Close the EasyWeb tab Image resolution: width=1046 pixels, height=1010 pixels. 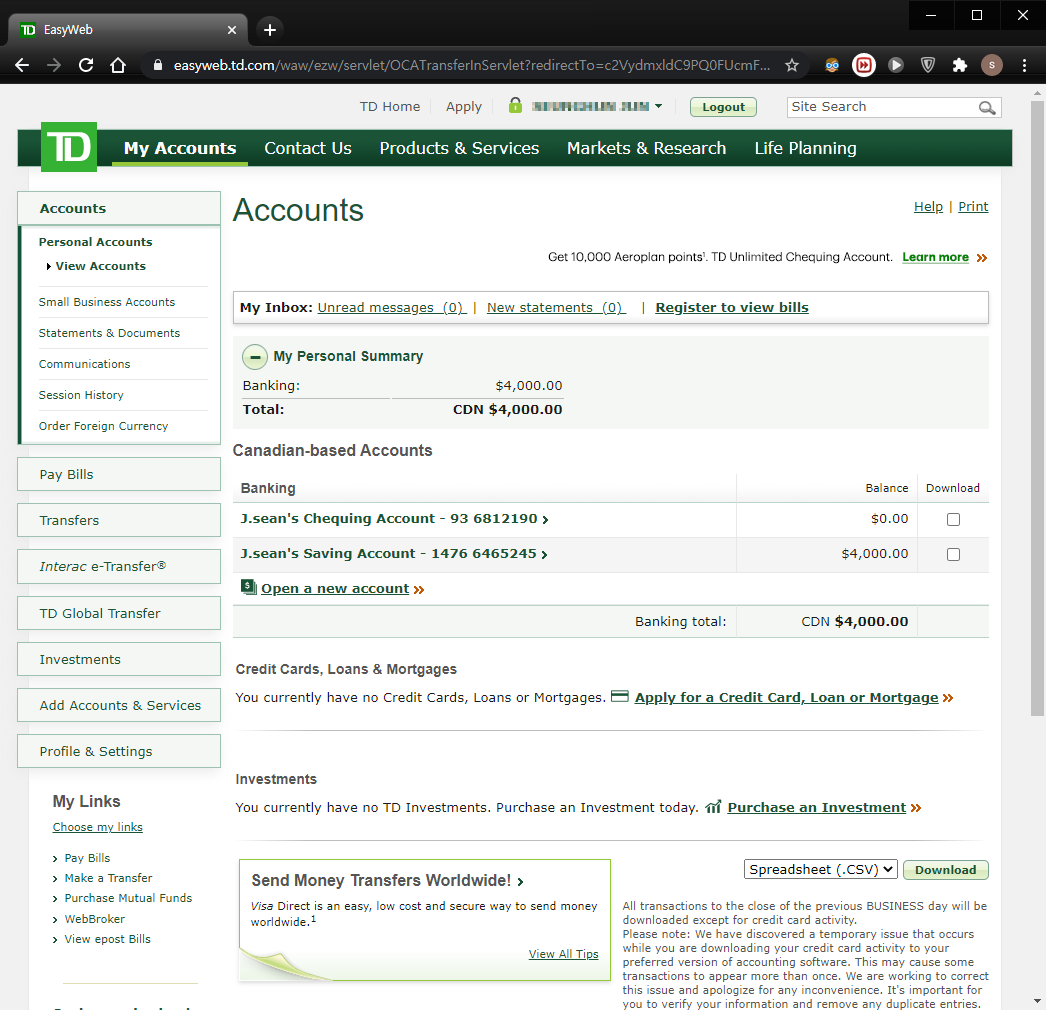tap(231, 30)
